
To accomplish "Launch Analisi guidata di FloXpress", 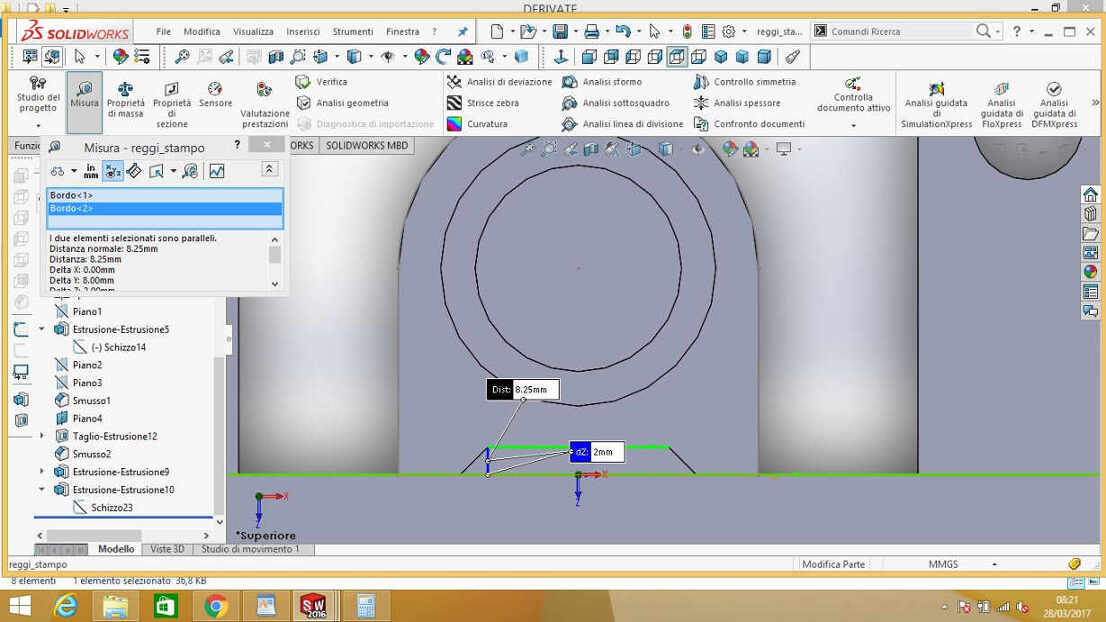I will (1002, 105).
